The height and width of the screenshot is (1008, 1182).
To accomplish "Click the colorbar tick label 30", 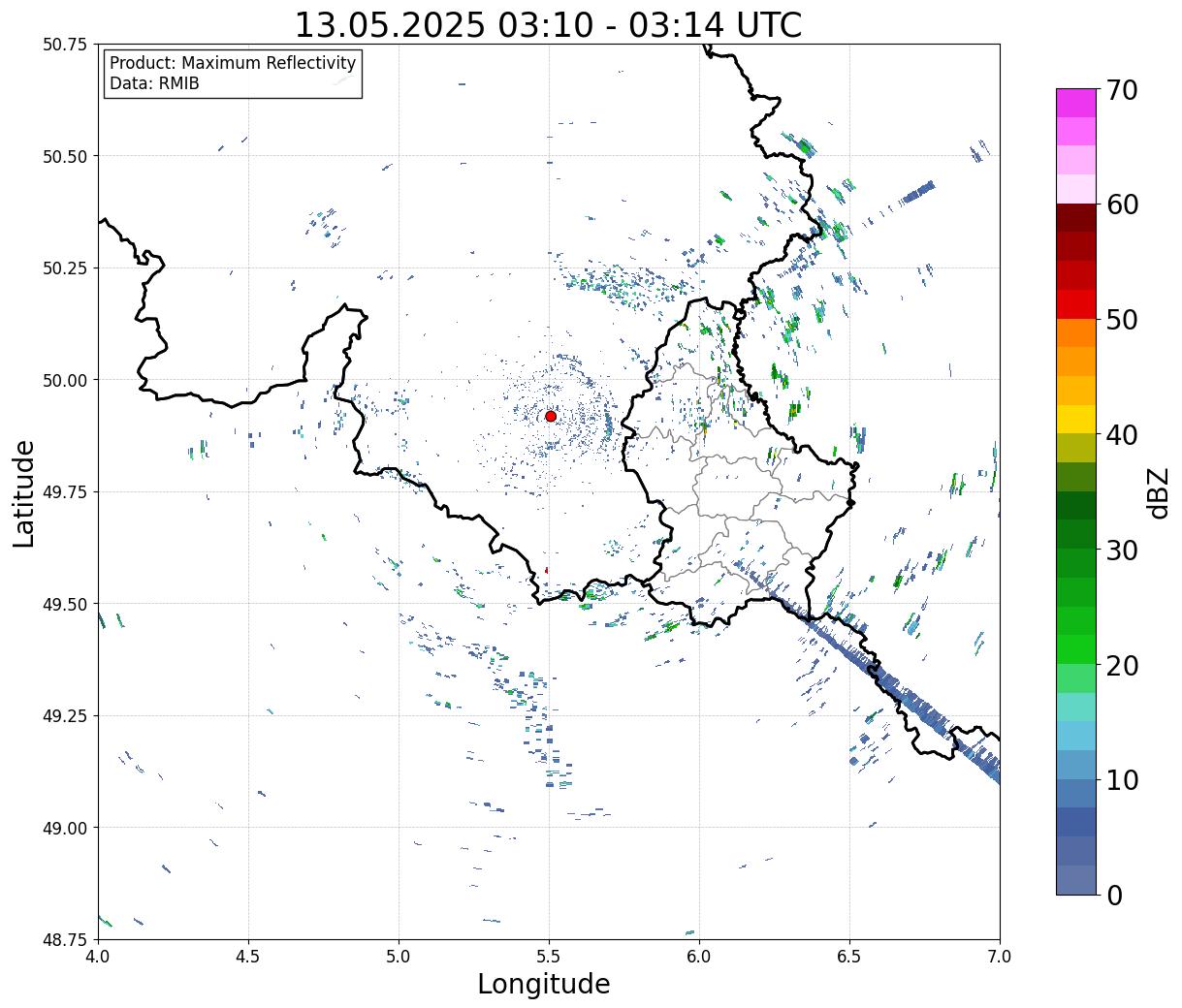I will (x=1122, y=550).
